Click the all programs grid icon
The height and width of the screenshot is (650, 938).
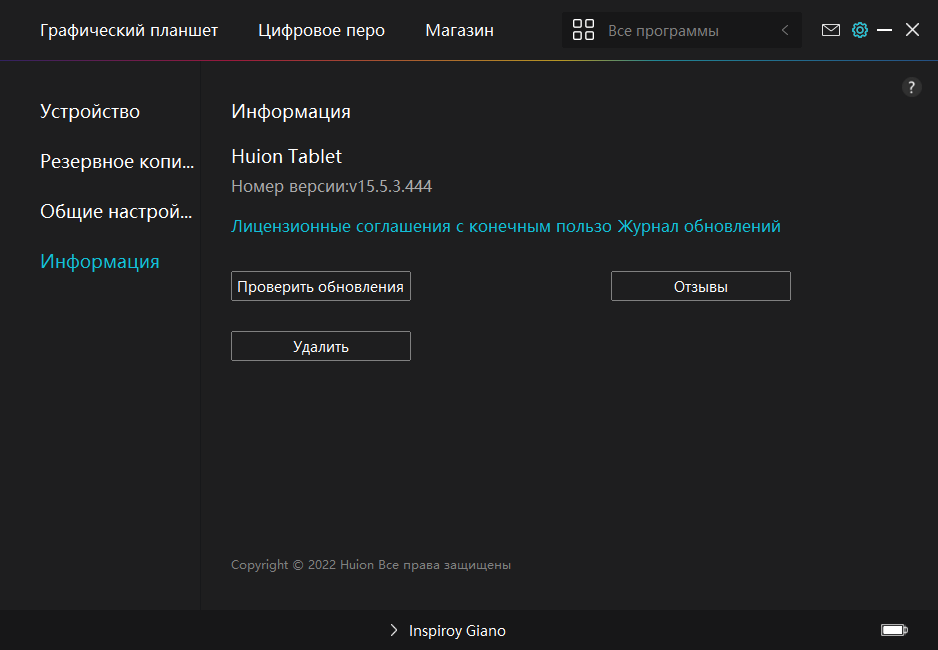point(583,30)
